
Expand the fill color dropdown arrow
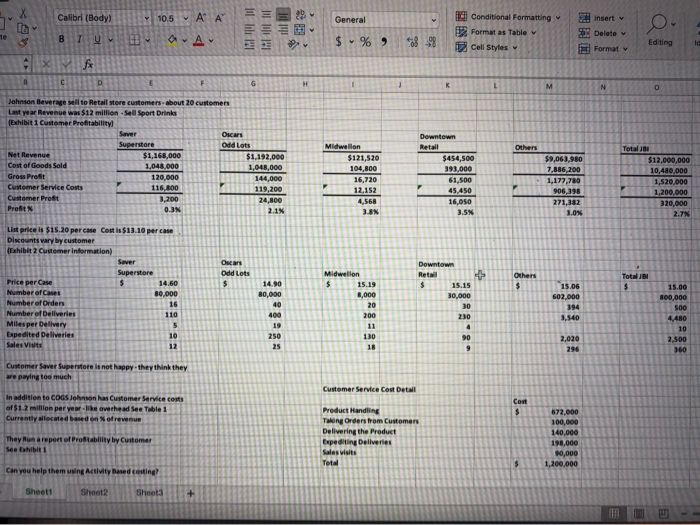184,41
